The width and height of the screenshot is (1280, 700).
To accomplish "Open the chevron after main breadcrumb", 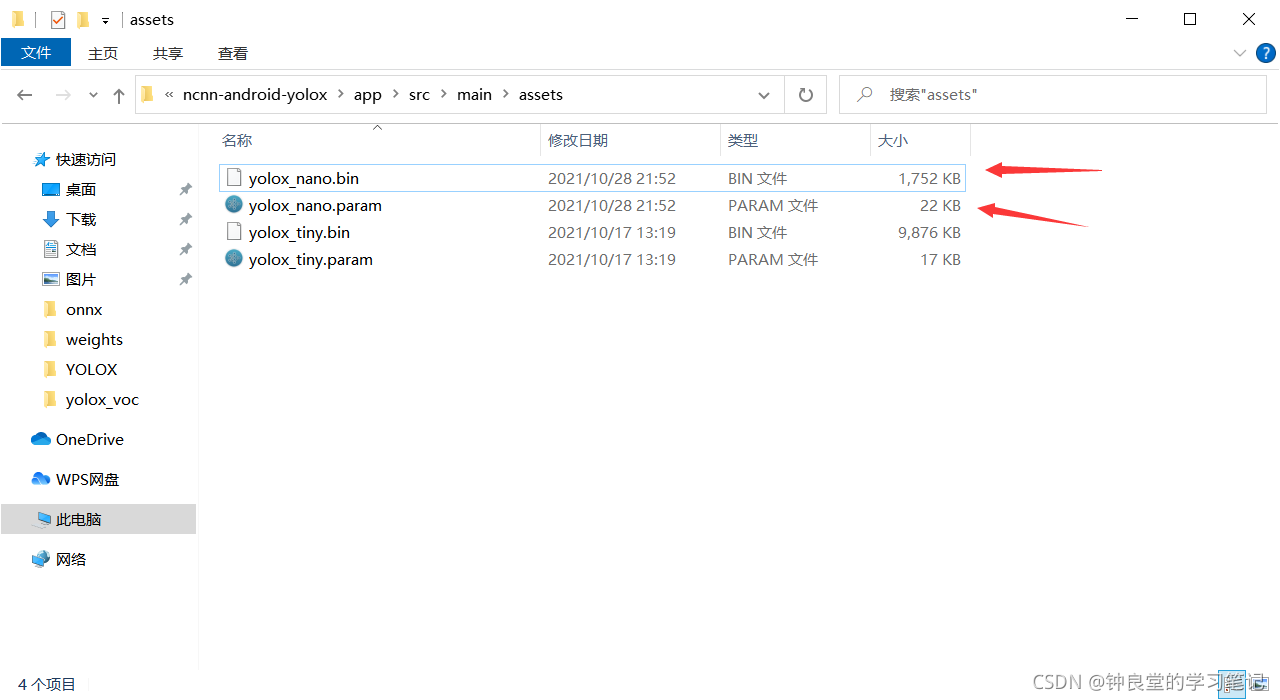I will click(505, 95).
